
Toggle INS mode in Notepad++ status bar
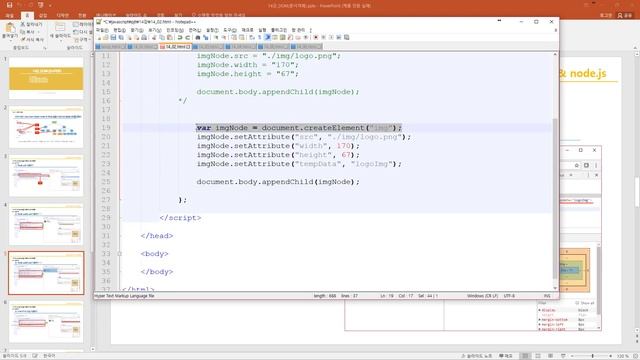547,296
